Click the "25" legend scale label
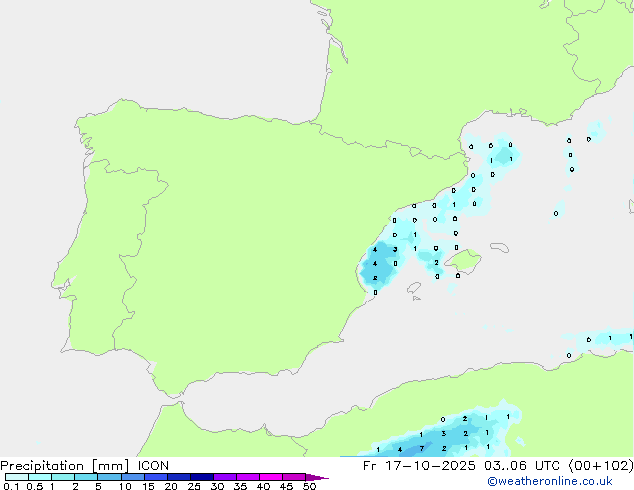The image size is (634, 490). pyautogui.click(x=194, y=486)
